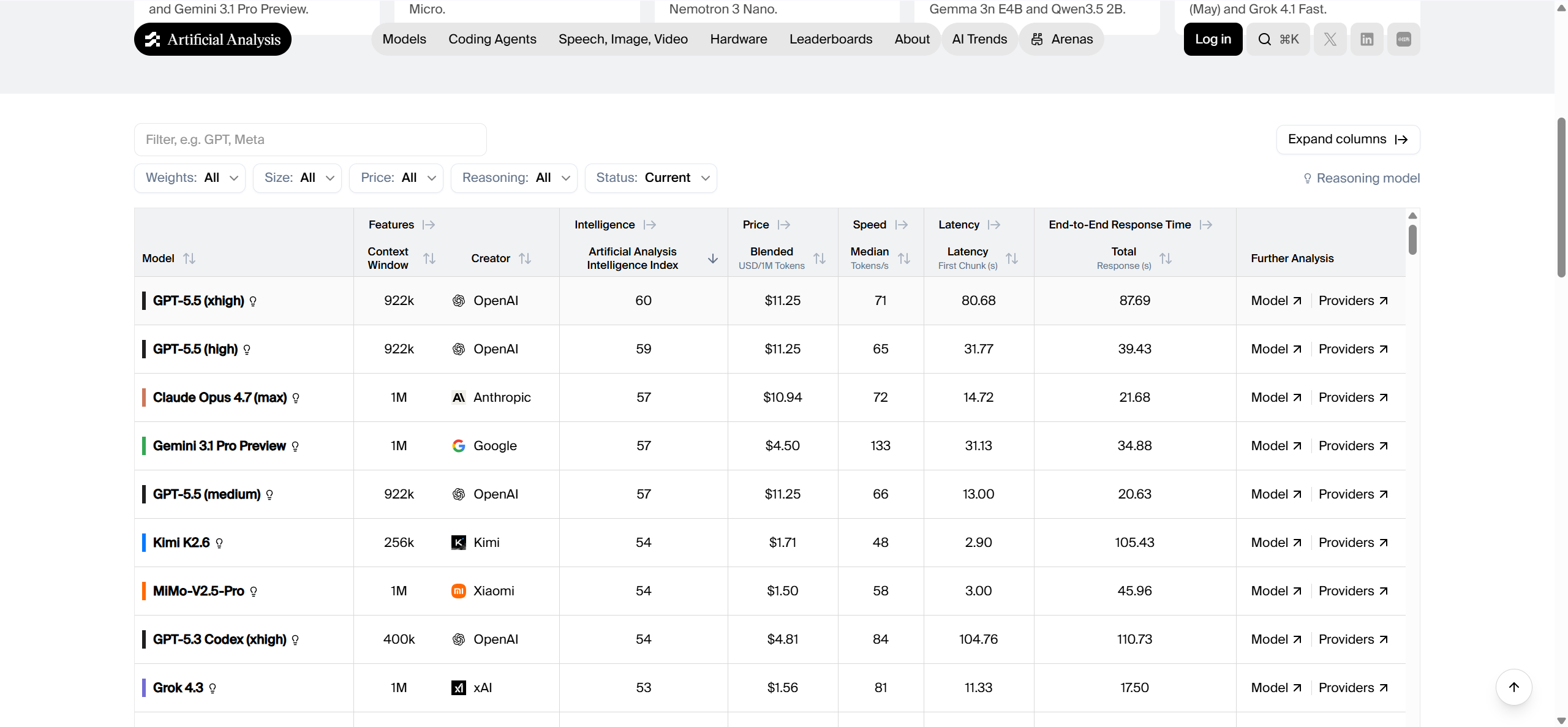Viewport: 1568px width, 727px height.
Task: Open the Status Current dropdown
Action: 651,178
